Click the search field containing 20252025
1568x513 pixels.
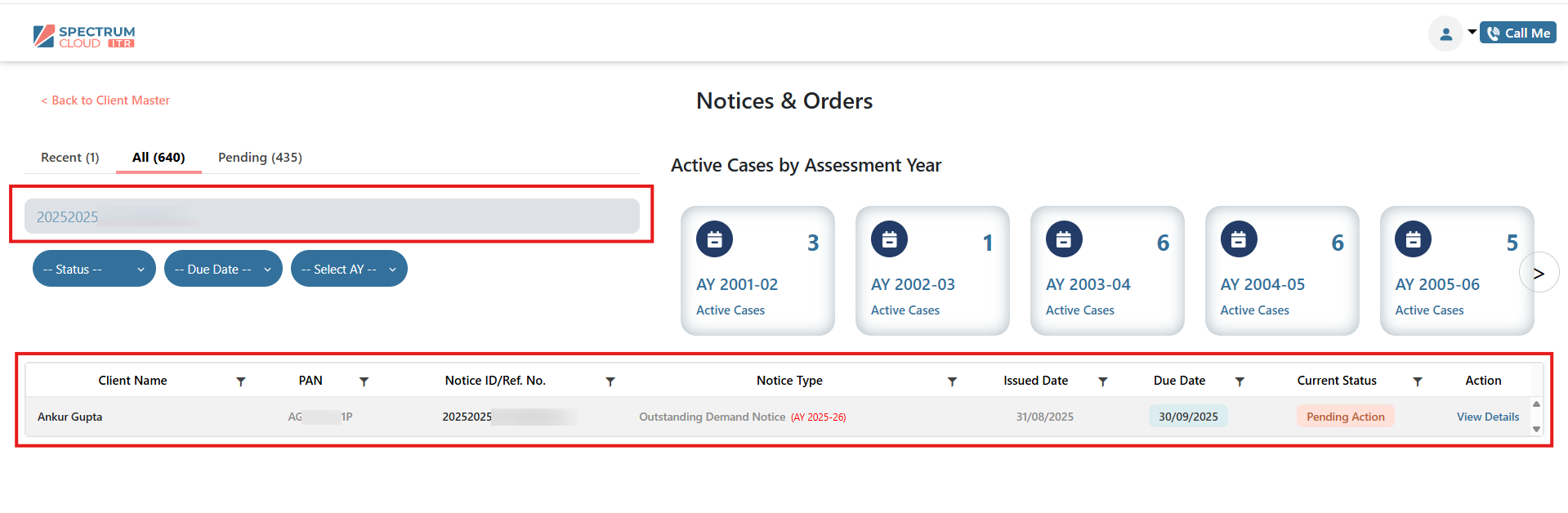332,216
